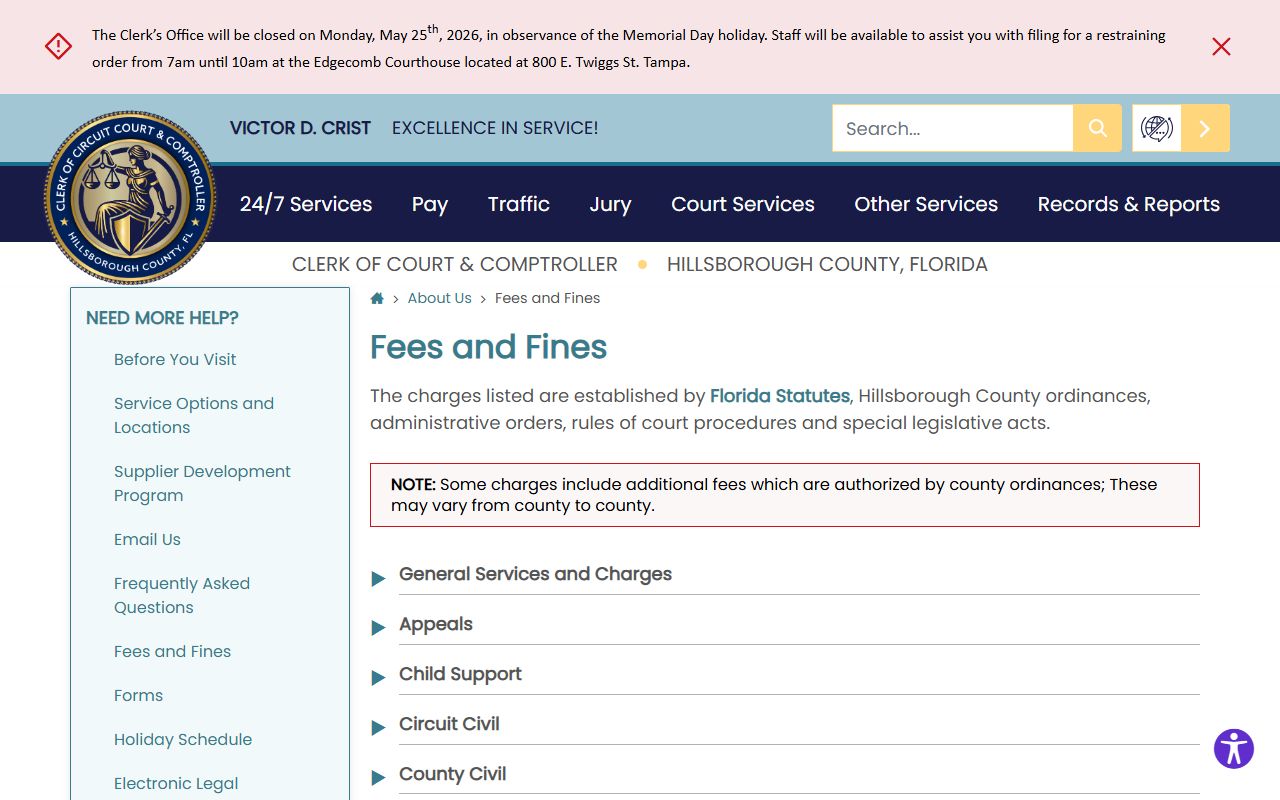Open Before You Visit sidebar link
This screenshot has width=1280, height=800.
point(175,359)
